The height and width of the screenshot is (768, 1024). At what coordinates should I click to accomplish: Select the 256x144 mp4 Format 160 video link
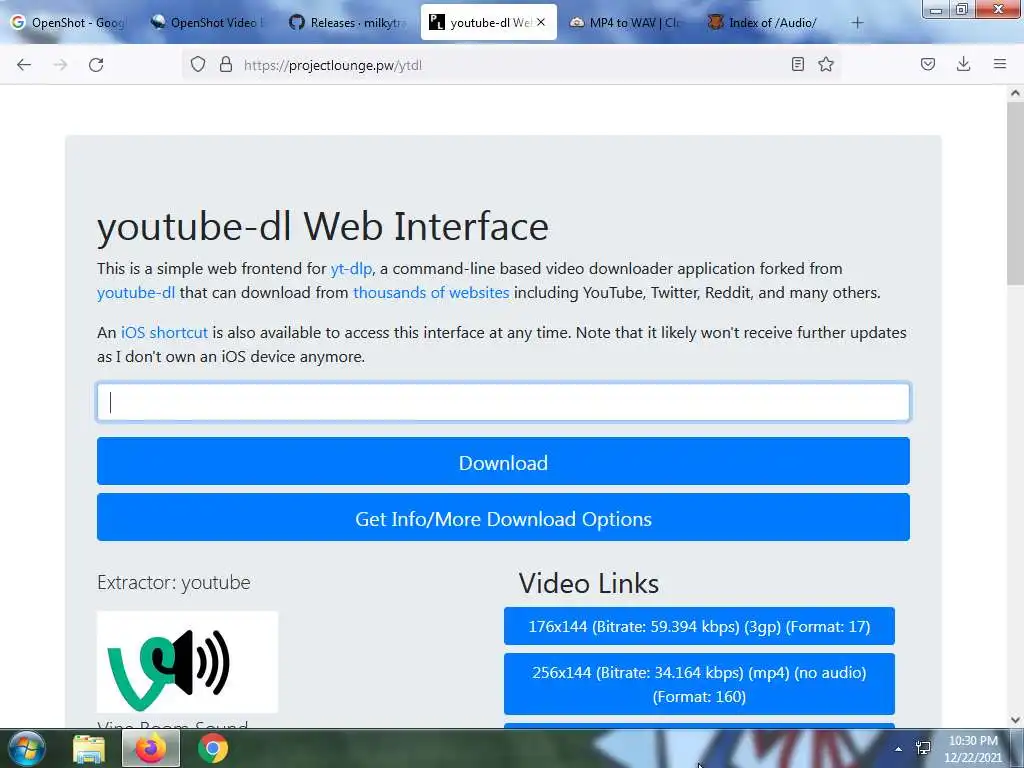699,684
